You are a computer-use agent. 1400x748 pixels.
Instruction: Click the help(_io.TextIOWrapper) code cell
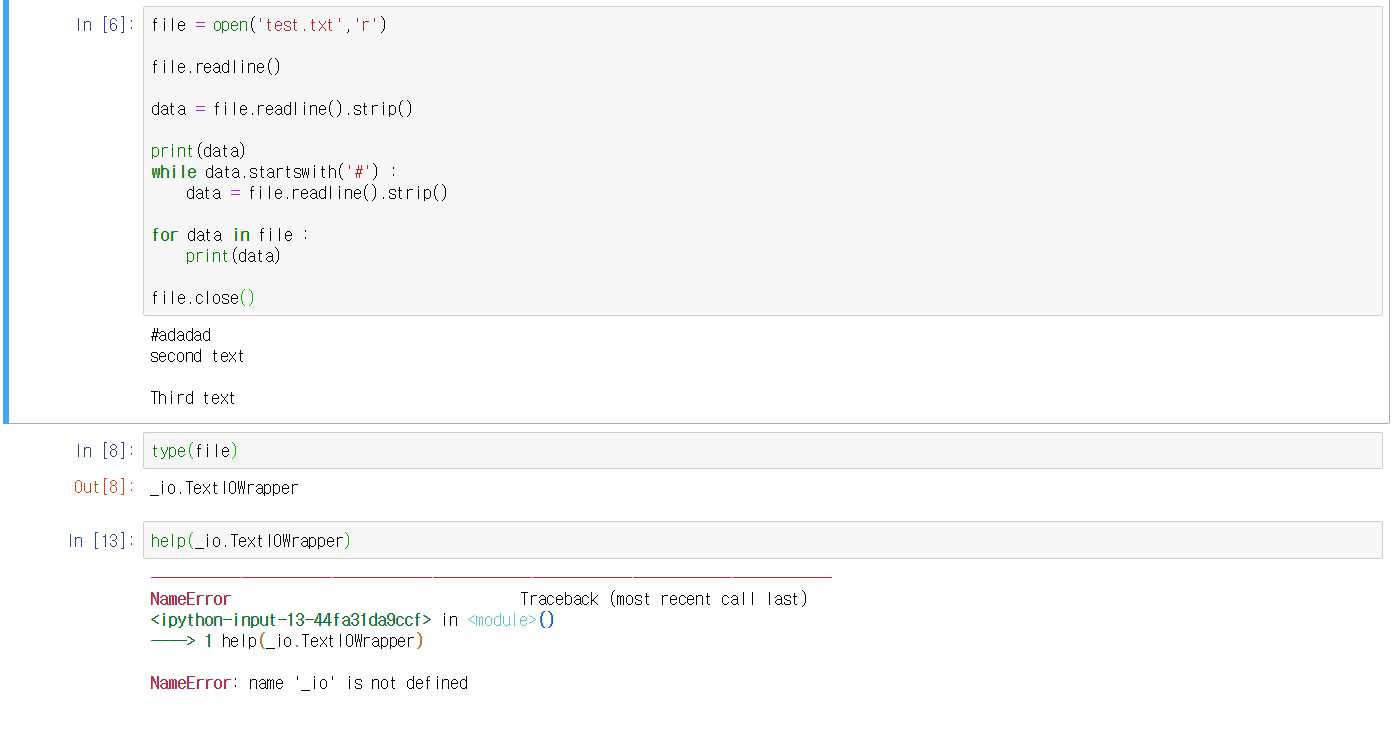coord(762,540)
